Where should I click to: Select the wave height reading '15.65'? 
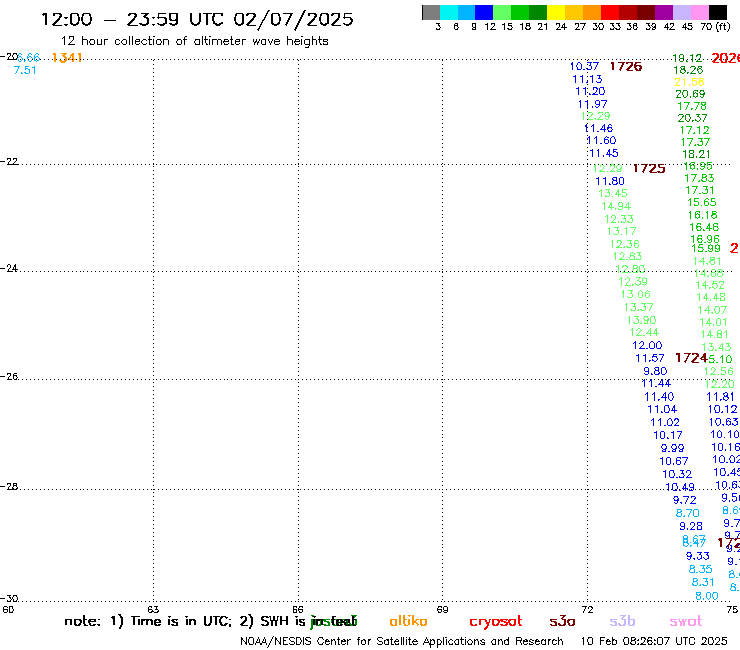[702, 202]
